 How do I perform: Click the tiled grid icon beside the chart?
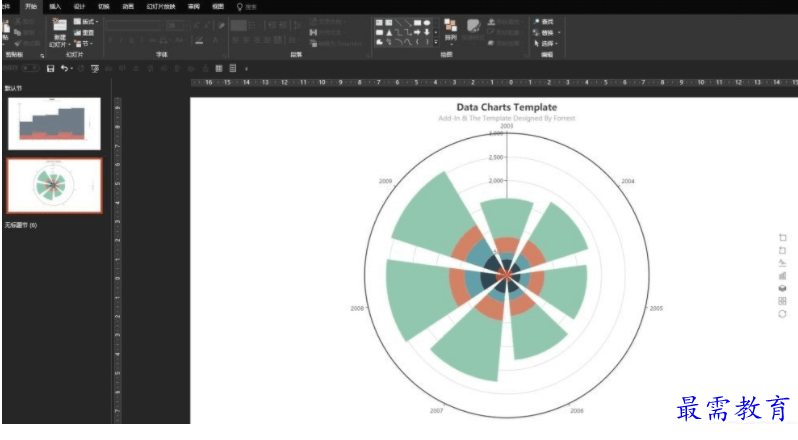click(782, 301)
